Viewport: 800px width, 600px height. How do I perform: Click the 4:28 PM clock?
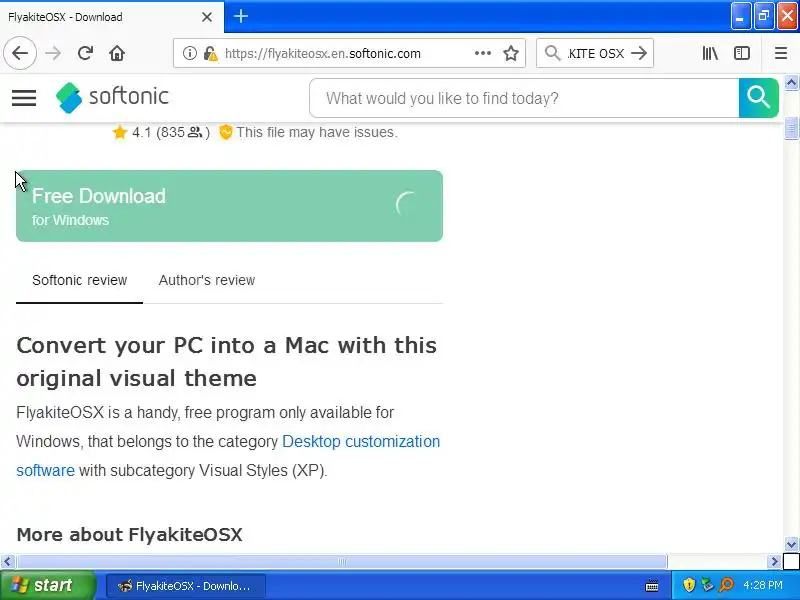tap(762, 585)
